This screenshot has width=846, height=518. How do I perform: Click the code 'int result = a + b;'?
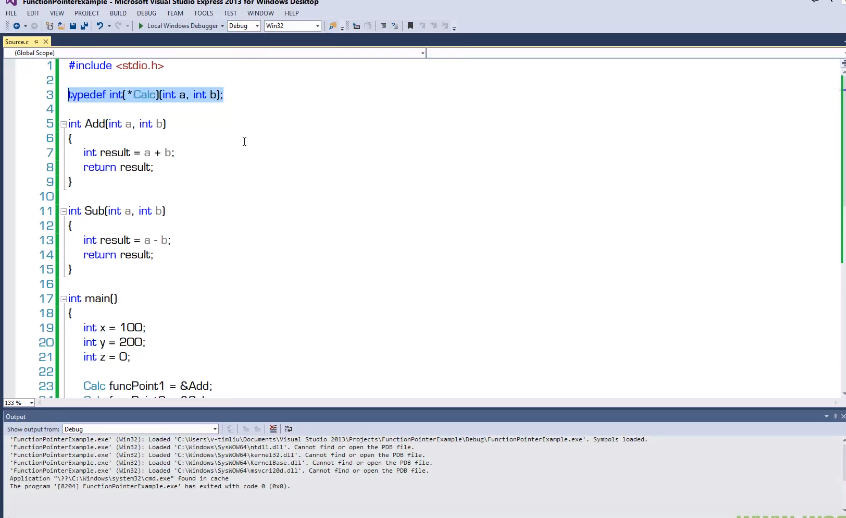[128, 153]
